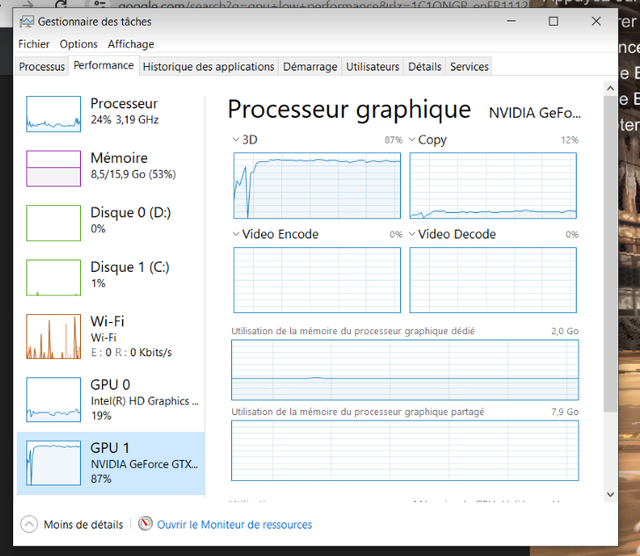
Task: Switch to the Processus tab
Action: click(x=42, y=67)
